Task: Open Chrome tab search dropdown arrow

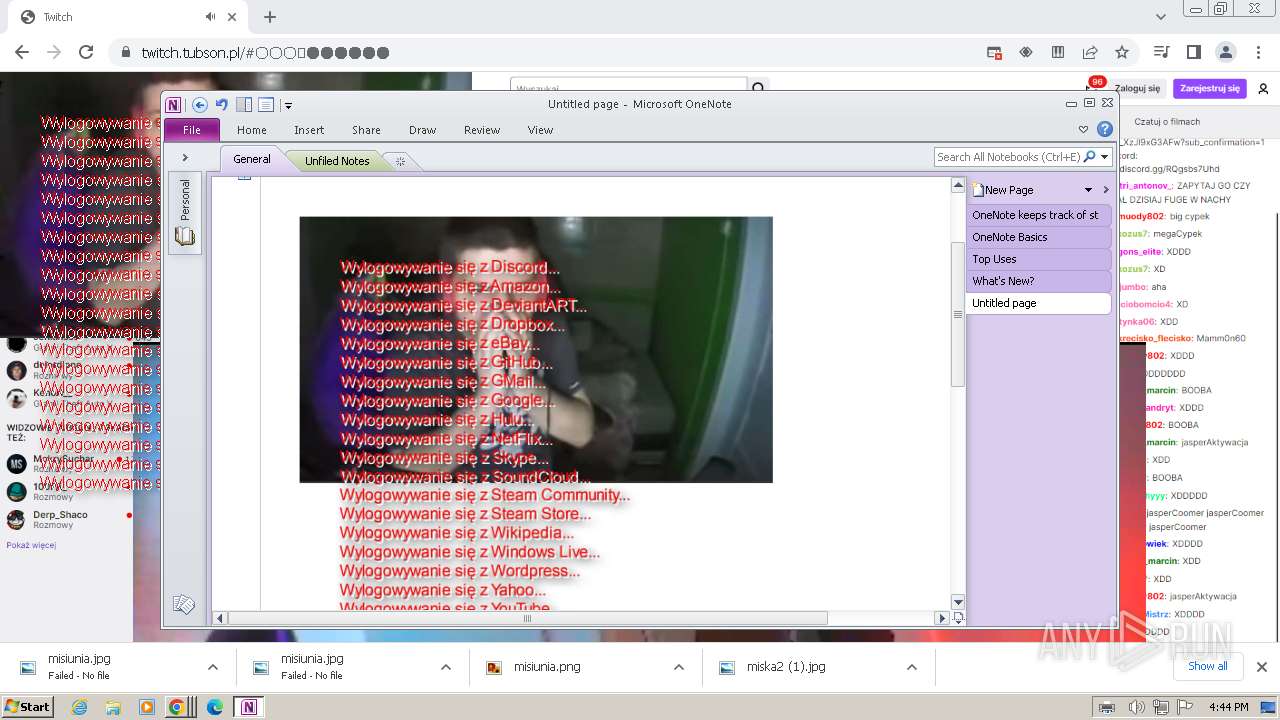Action: (1161, 17)
